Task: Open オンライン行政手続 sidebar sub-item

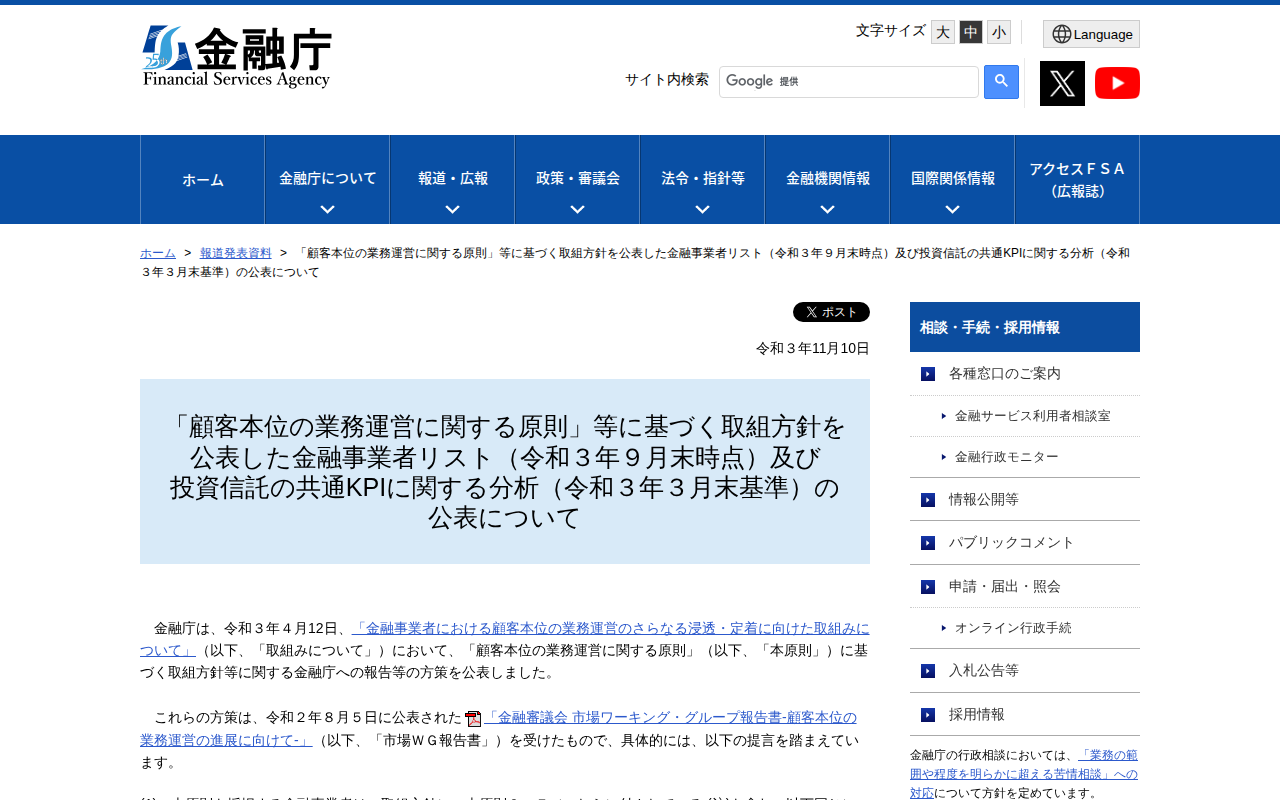Action: (x=1013, y=628)
